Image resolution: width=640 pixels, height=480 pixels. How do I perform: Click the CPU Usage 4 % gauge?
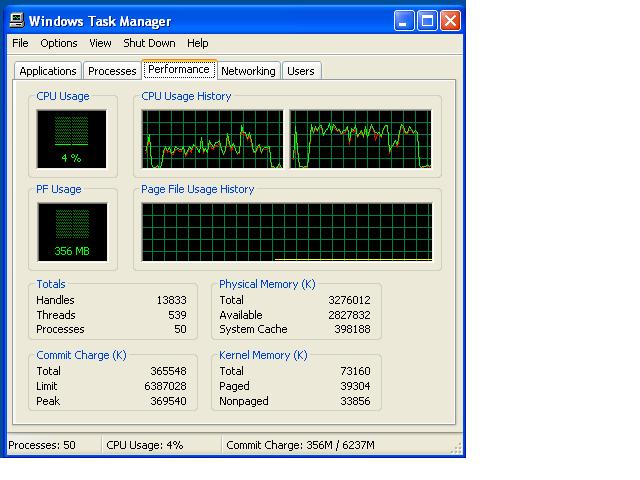pyautogui.click(x=71, y=139)
